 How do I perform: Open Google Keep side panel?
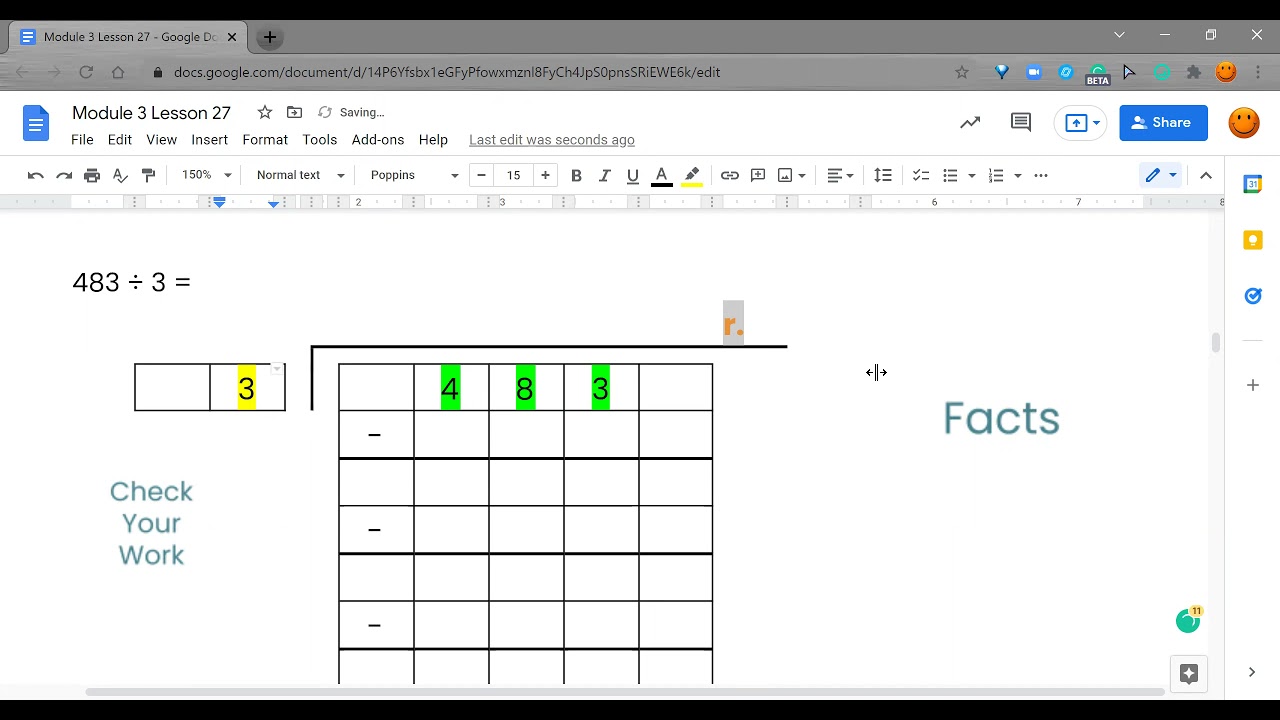click(1252, 240)
